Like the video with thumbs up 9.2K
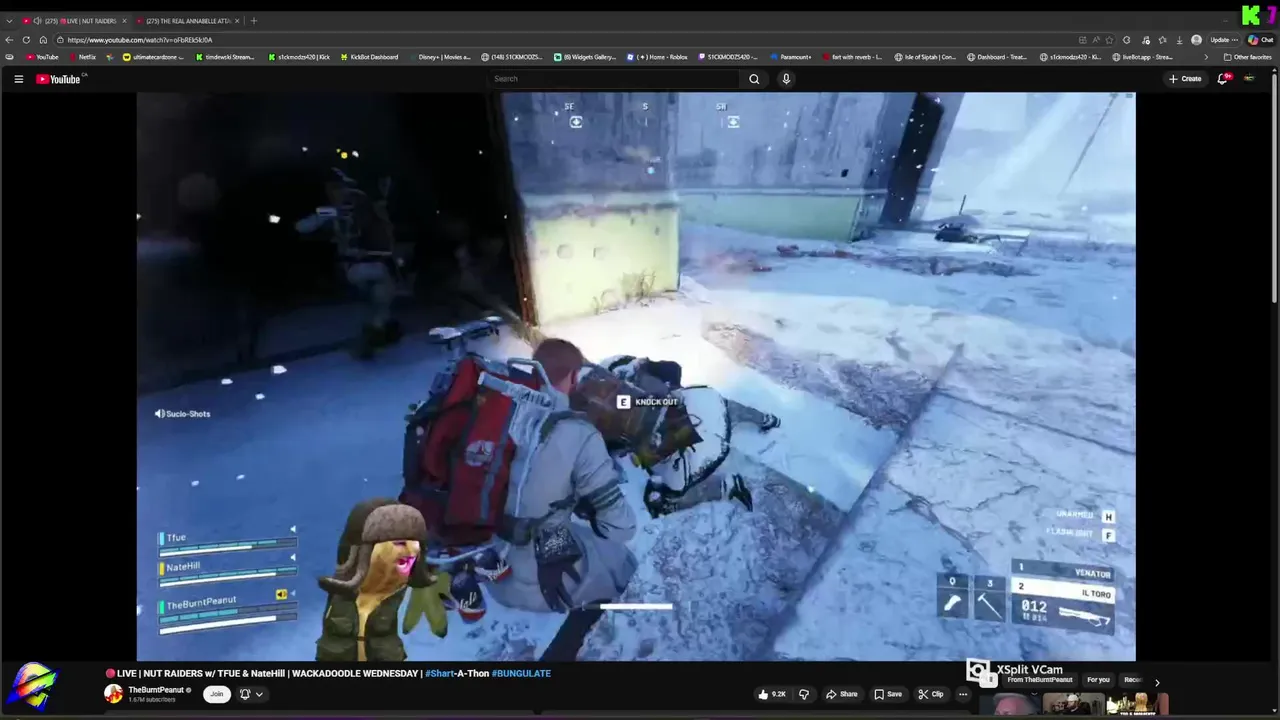Screen dimensions: 1280x720 pos(772,694)
